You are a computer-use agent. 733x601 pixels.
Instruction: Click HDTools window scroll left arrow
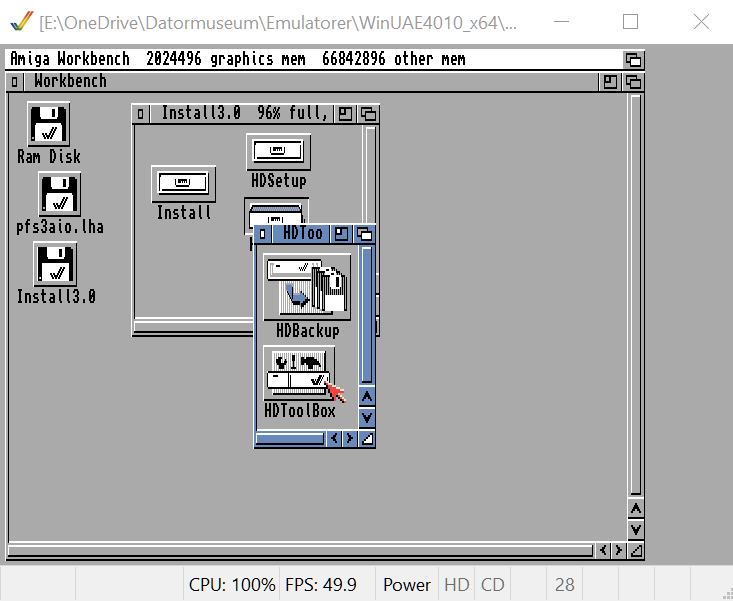334,438
